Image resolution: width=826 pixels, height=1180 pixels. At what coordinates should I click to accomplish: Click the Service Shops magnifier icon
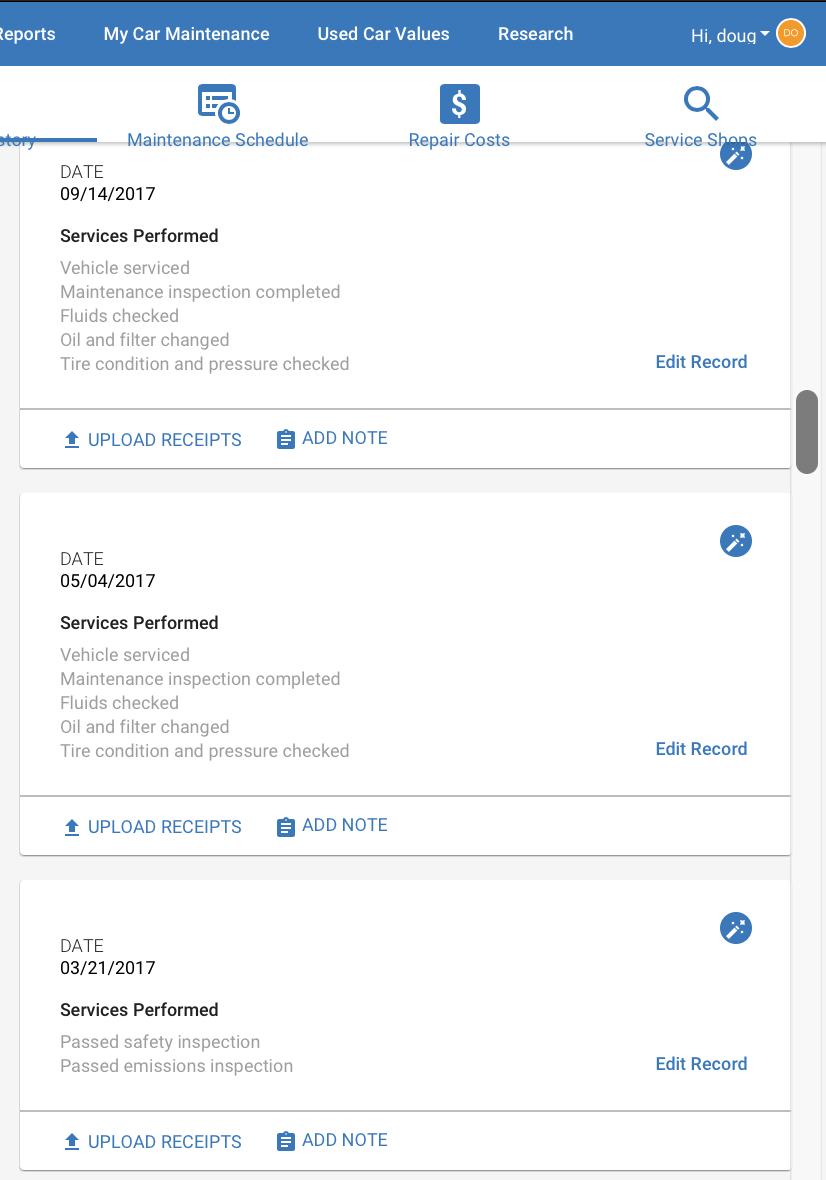(700, 103)
